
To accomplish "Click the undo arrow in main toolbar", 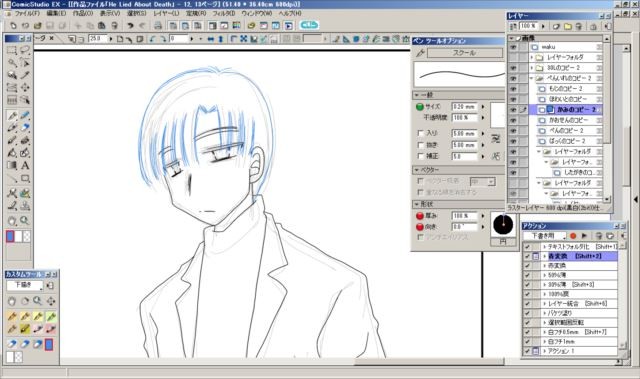I will (130, 26).
